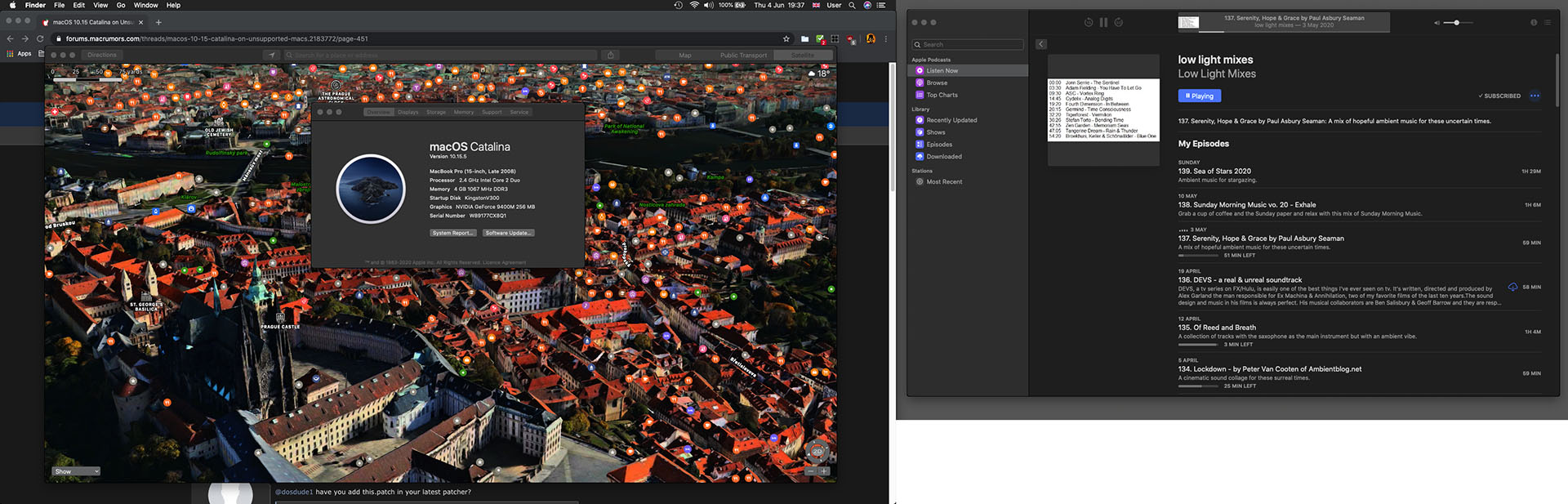The width and height of the screenshot is (1568, 504).
Task: Click the System Report button
Action: (453, 233)
